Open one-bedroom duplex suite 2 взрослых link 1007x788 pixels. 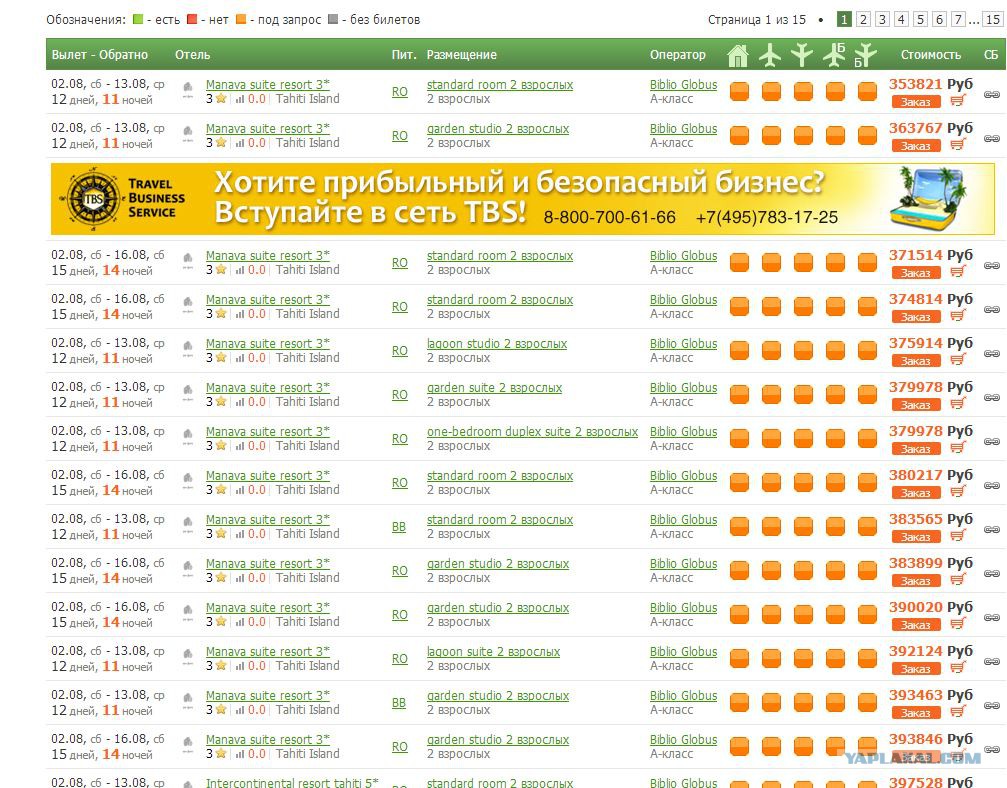(x=532, y=432)
